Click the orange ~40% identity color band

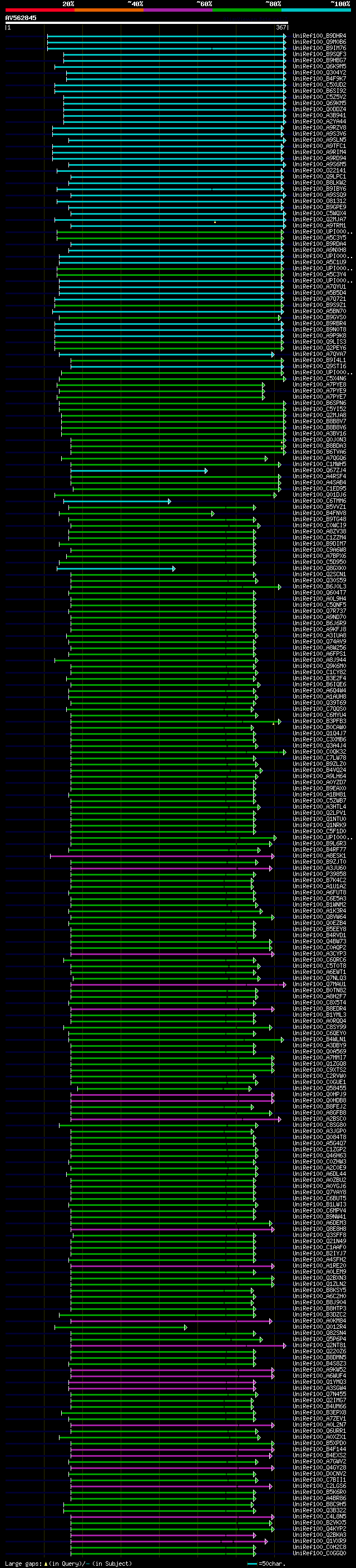pyautogui.click(x=109, y=10)
